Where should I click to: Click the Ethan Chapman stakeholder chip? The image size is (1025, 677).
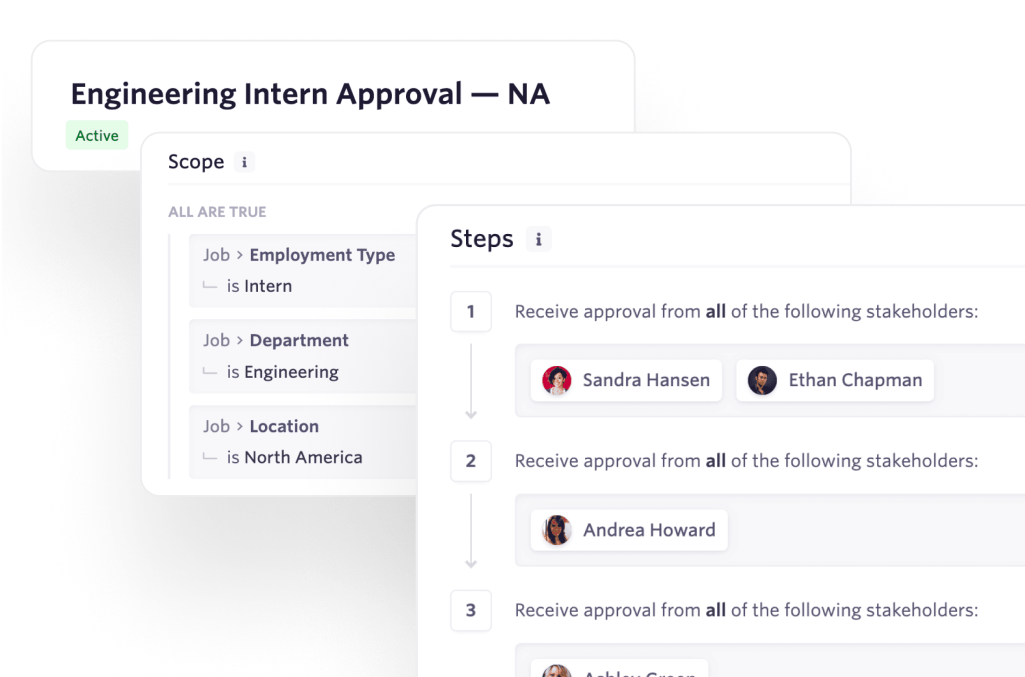click(x=834, y=380)
